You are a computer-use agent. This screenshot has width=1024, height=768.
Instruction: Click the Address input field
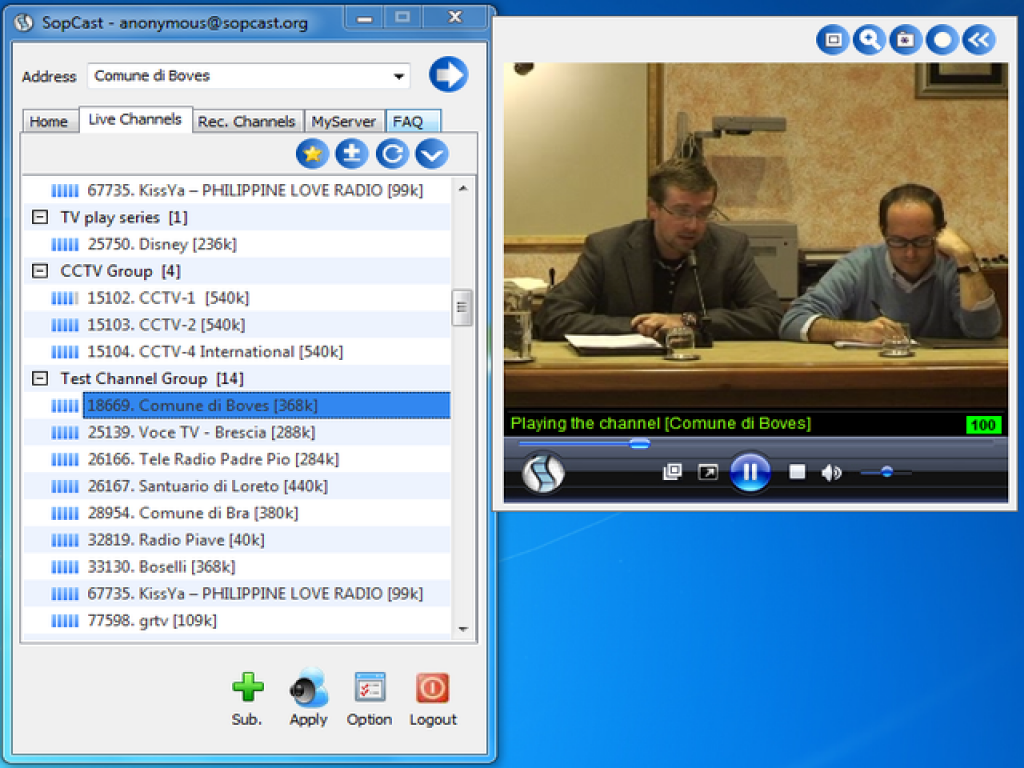pos(248,76)
